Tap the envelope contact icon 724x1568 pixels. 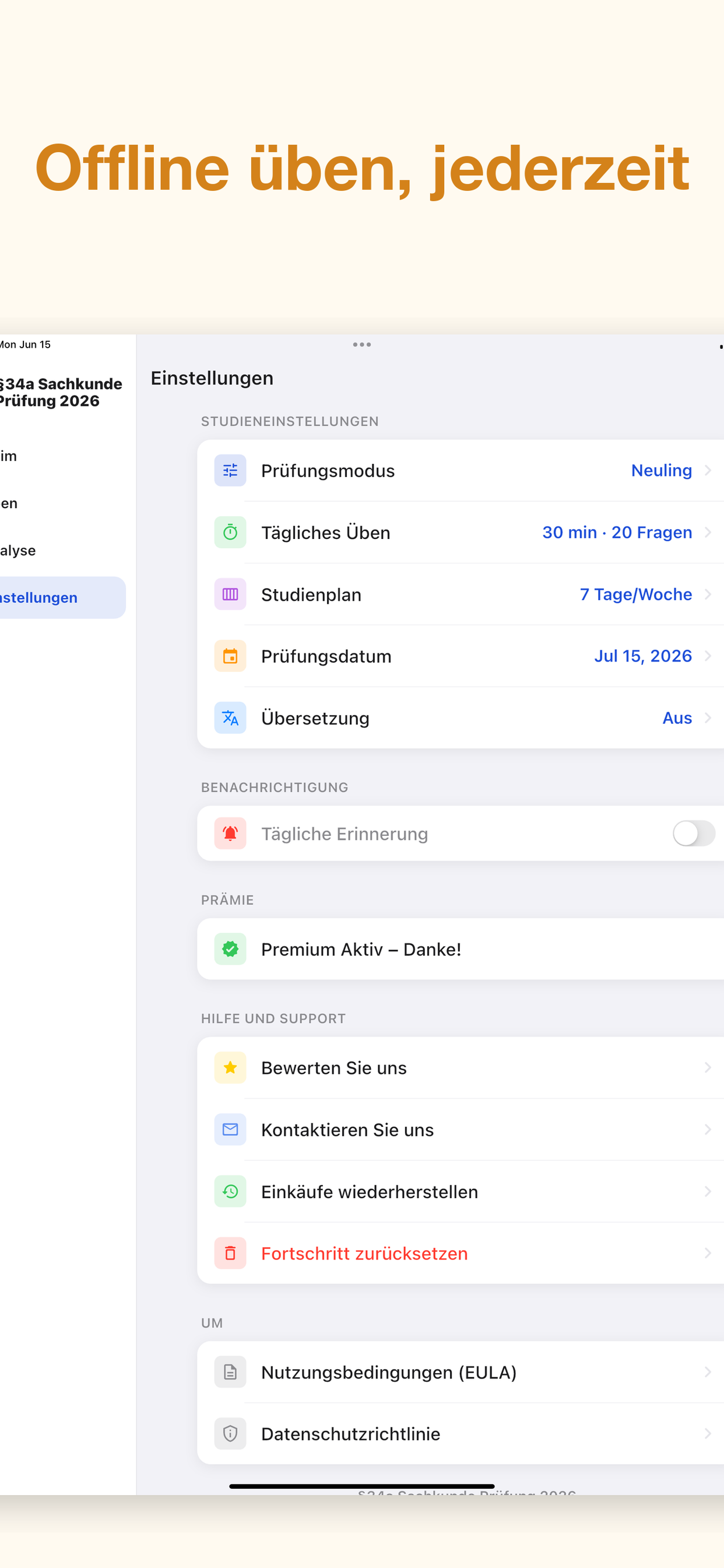point(230,1130)
